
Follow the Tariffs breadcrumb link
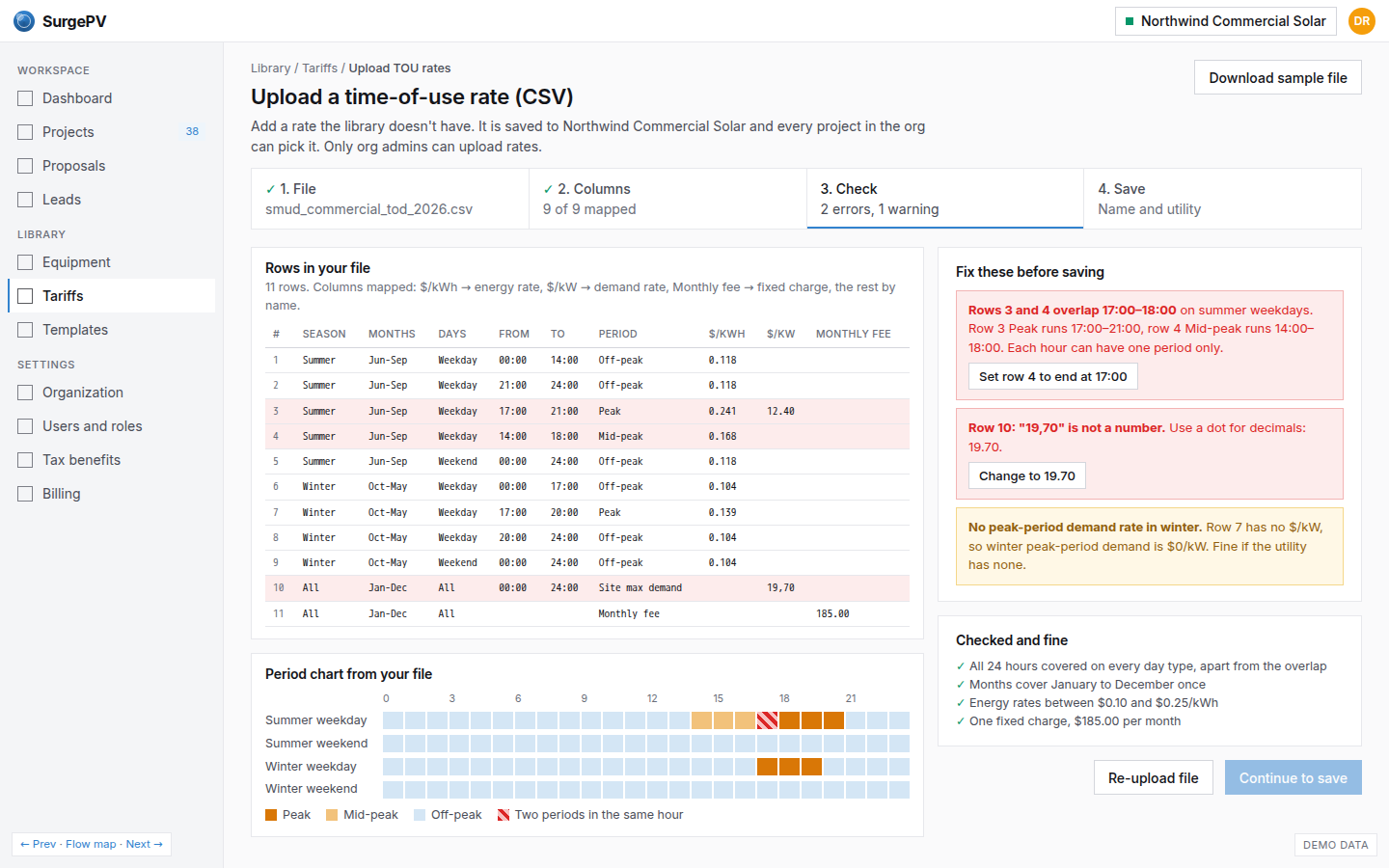(x=319, y=68)
